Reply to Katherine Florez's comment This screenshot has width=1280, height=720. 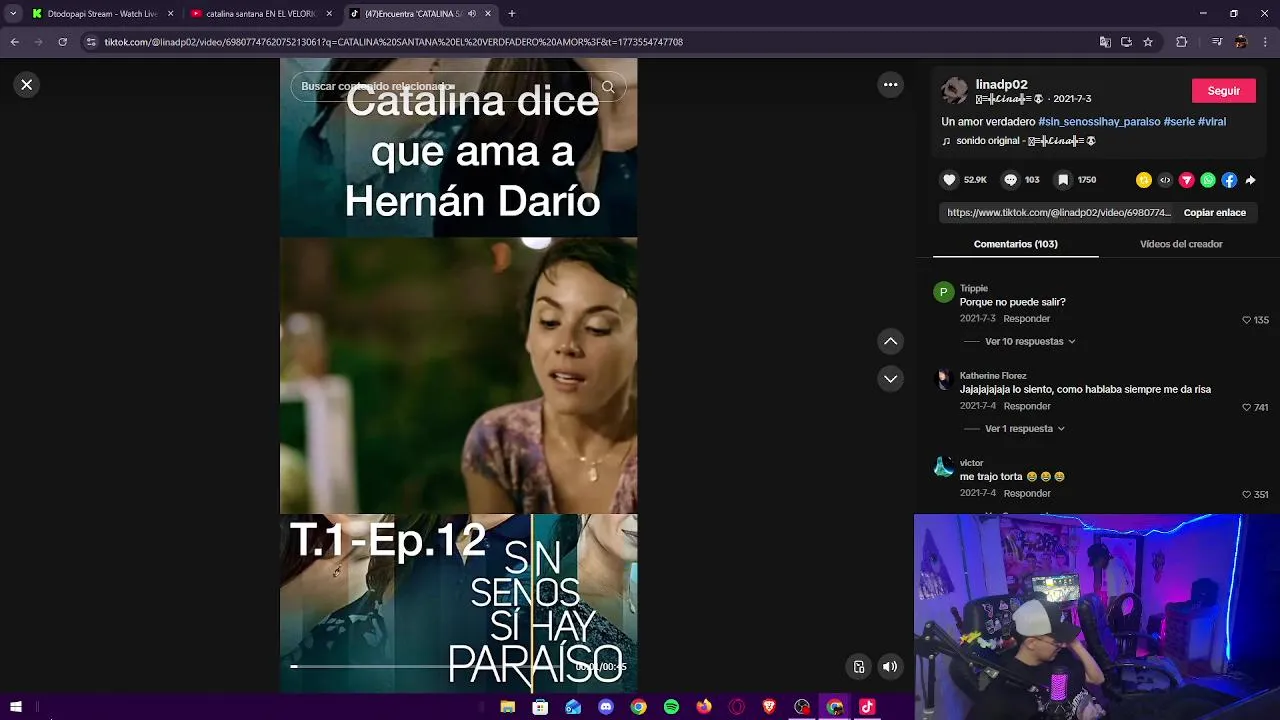(1027, 406)
